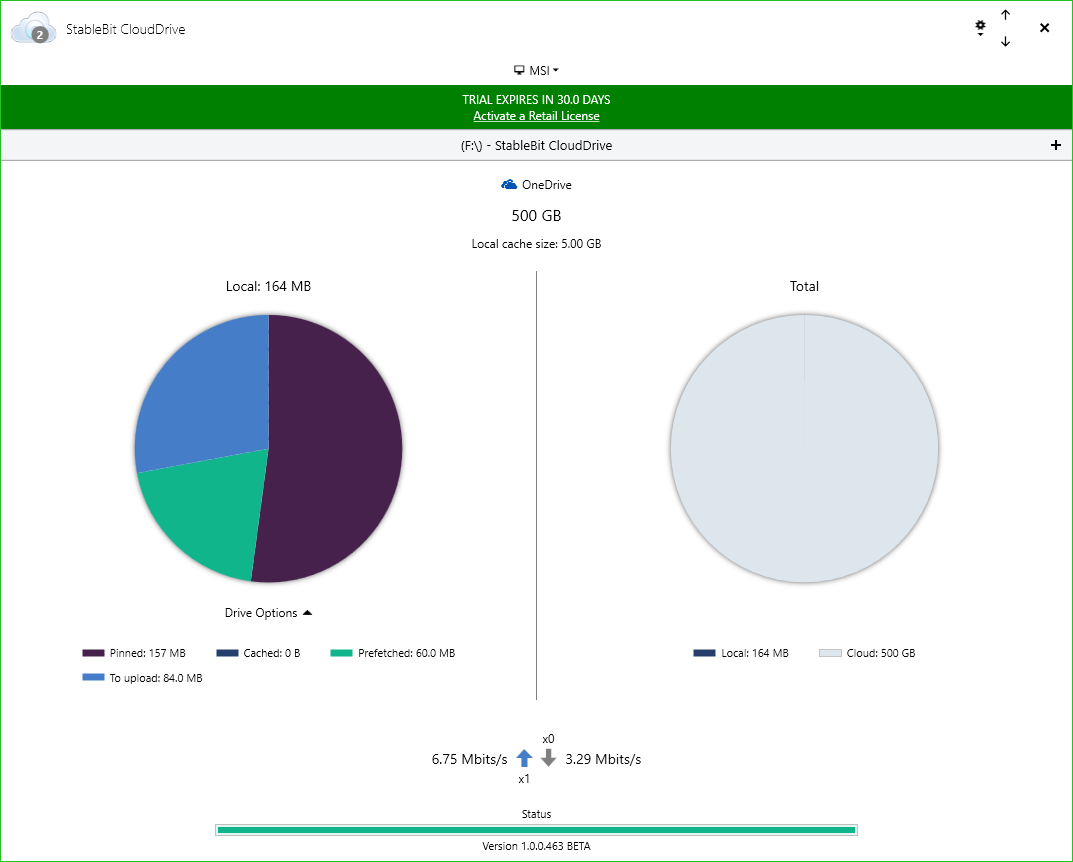1073x862 pixels.
Task: Click the plus icon to add drive
Action: pos(1056,145)
